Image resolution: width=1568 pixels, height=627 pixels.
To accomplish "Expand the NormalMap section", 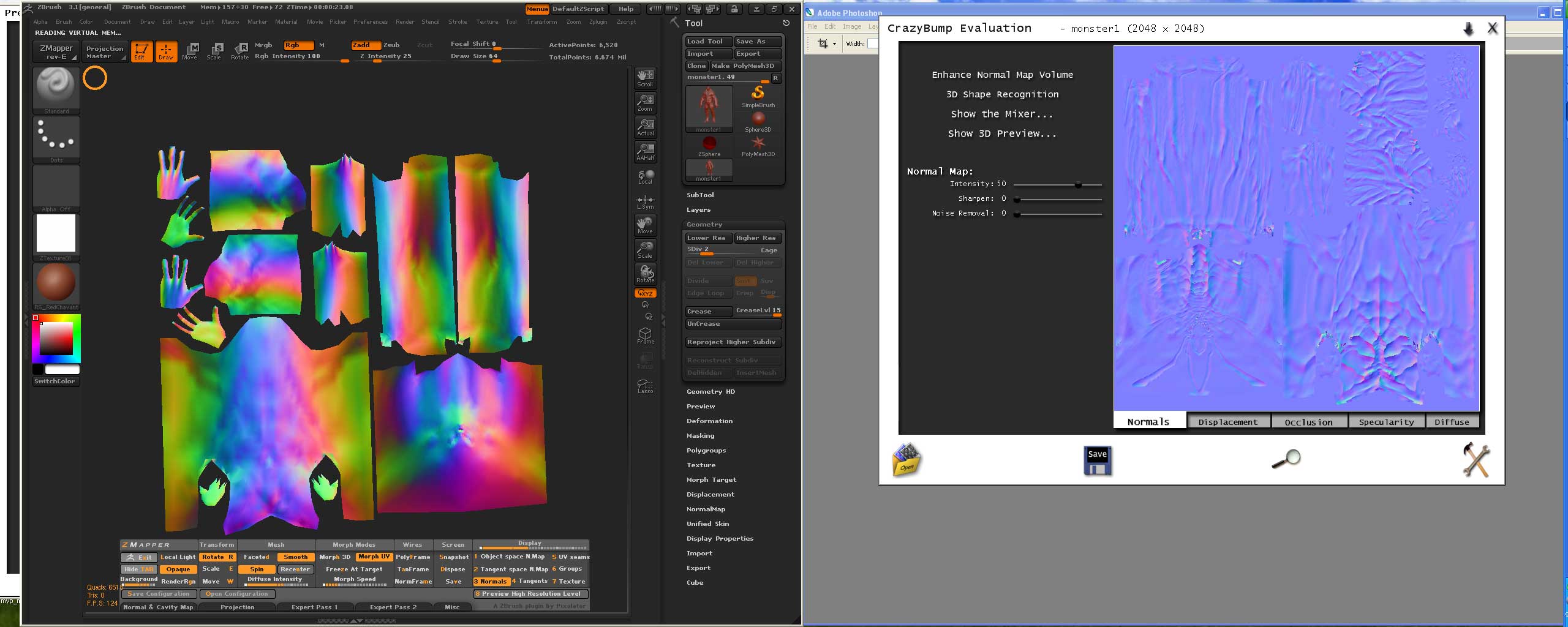I will 706,509.
